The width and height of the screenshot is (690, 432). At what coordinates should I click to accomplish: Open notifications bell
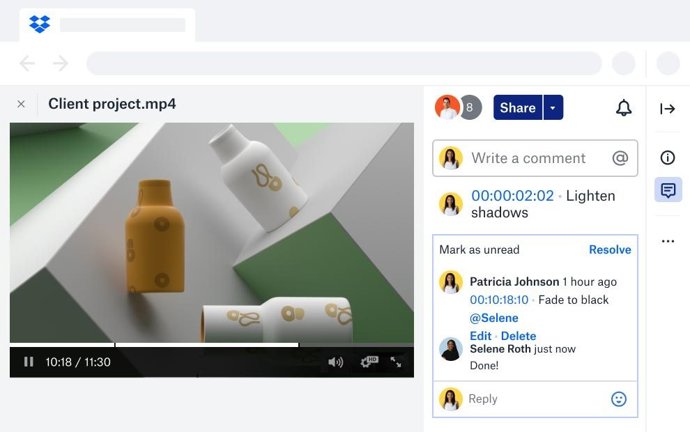click(x=623, y=108)
